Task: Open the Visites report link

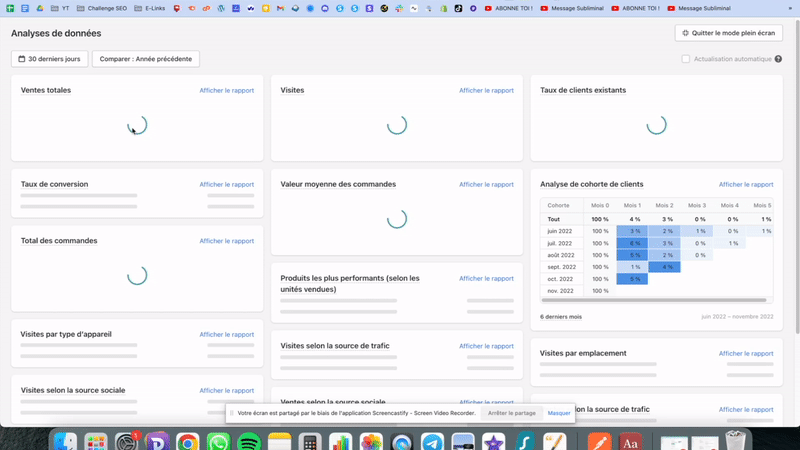Action: [486, 90]
